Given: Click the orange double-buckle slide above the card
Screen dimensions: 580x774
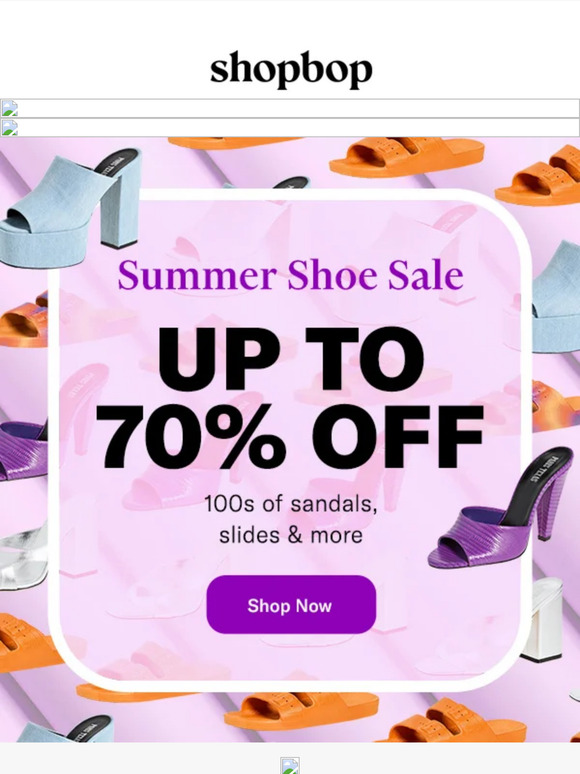Looking at the screenshot, I should click(x=407, y=157).
